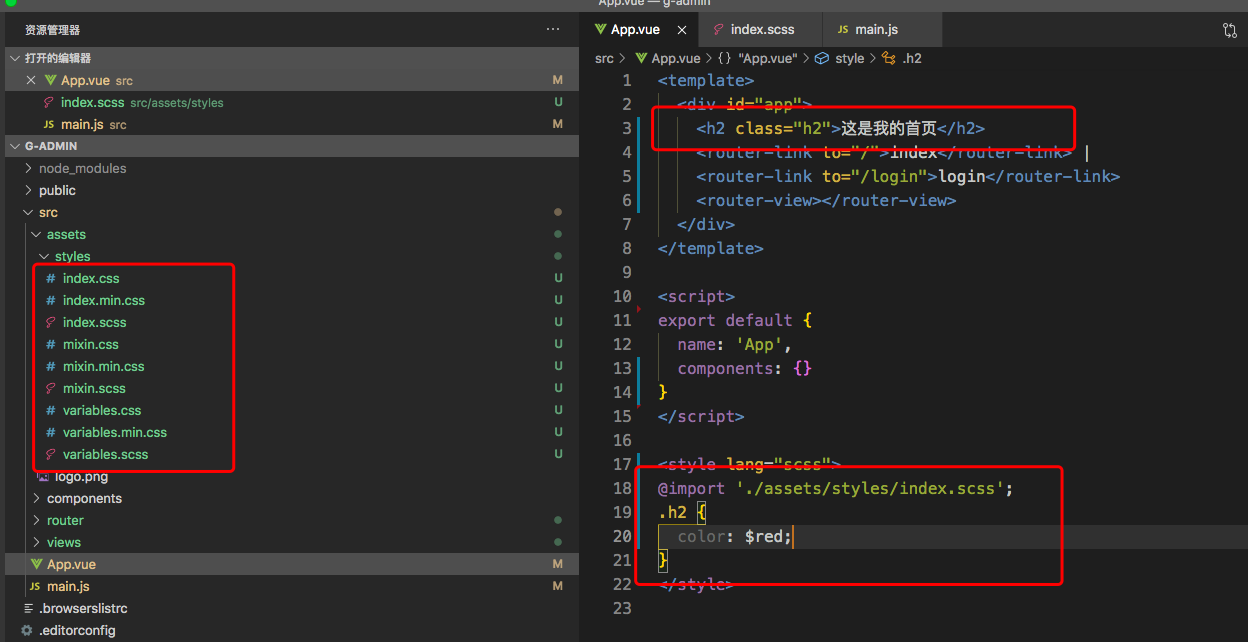This screenshot has width=1248, height=642.
Task: Click color: $red; code line
Action: (735, 536)
